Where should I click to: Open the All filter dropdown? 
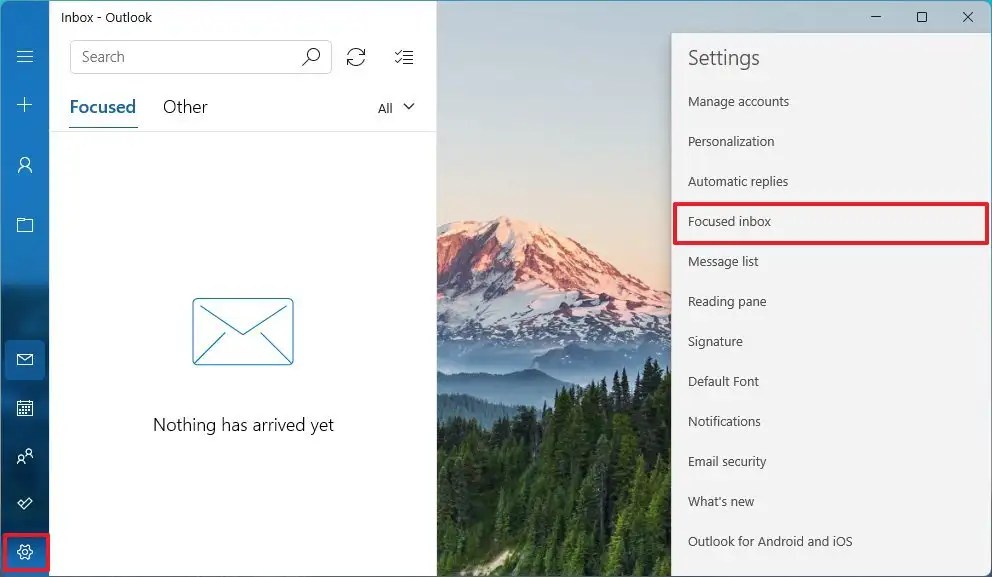tap(396, 107)
